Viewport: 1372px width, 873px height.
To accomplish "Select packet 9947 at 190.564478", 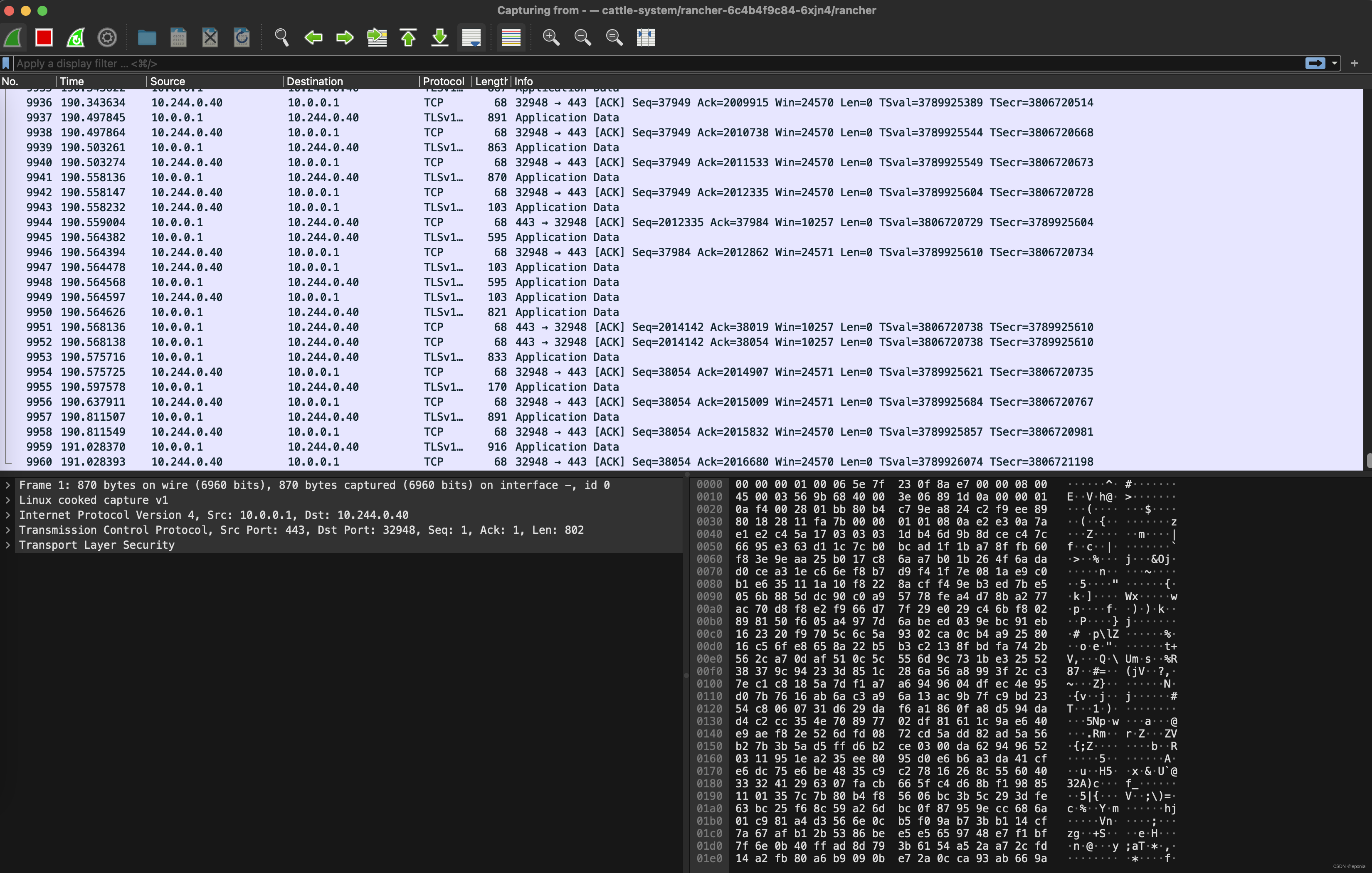I will [681, 267].
